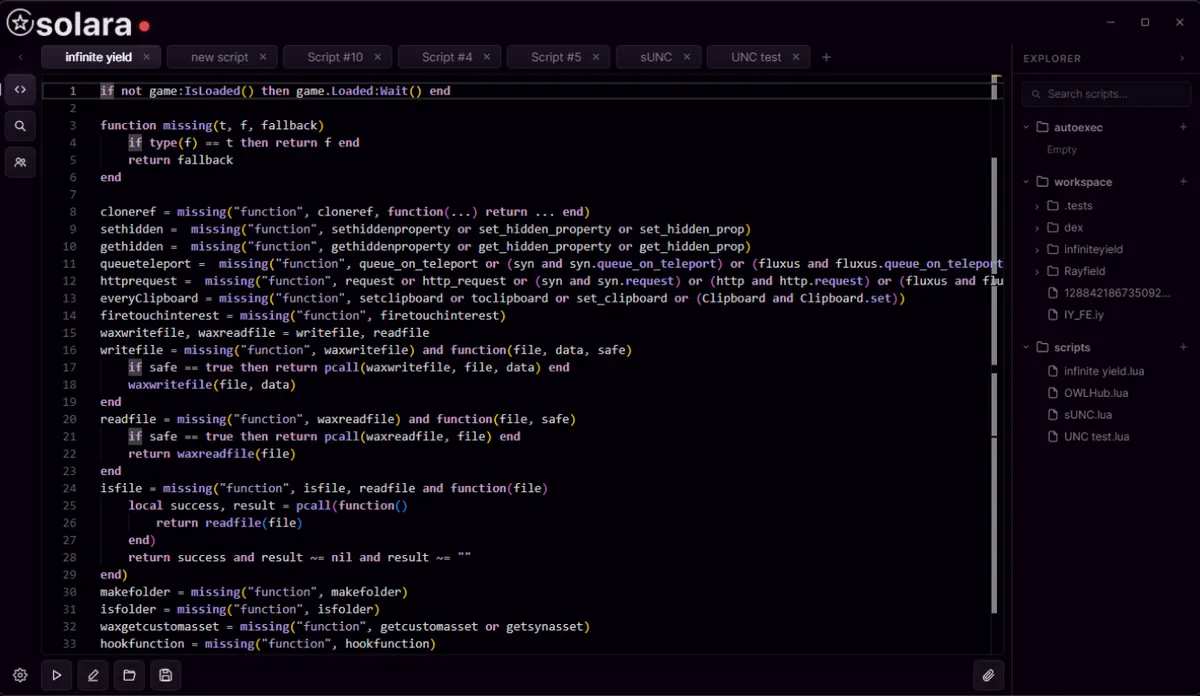
Task: Switch to the sUNC tab
Action: click(x=657, y=57)
